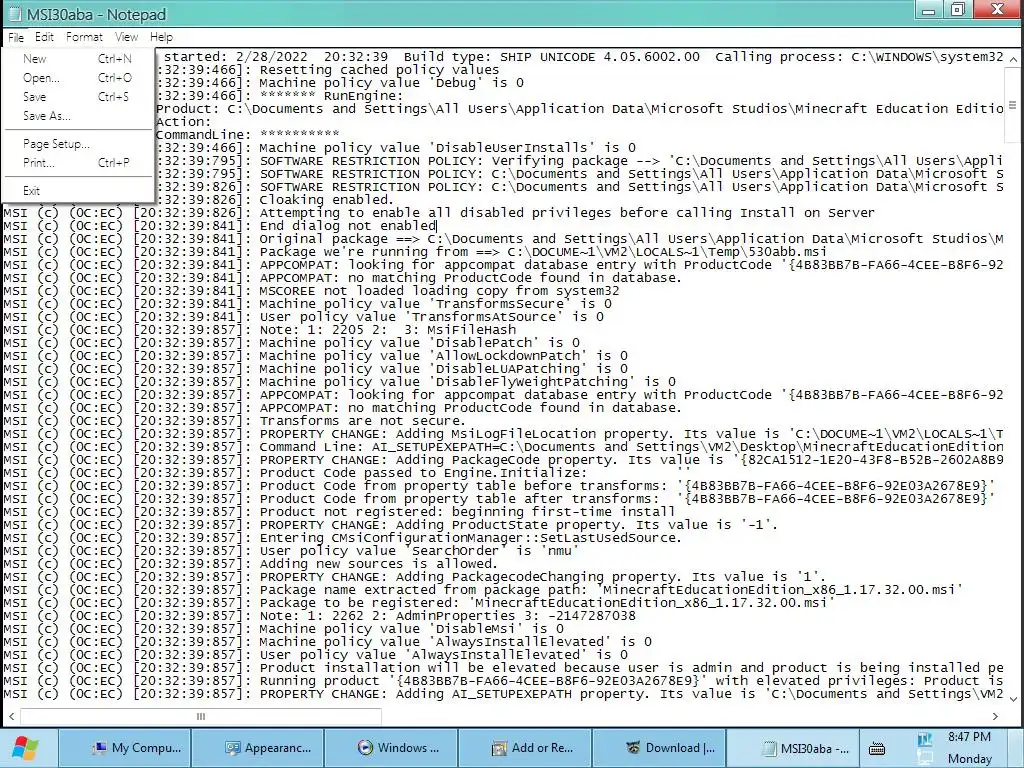Screen dimensions: 1024x768
Task: Click 'Note: 1: 2262 2: AdminProperties' line
Action: [447, 616]
